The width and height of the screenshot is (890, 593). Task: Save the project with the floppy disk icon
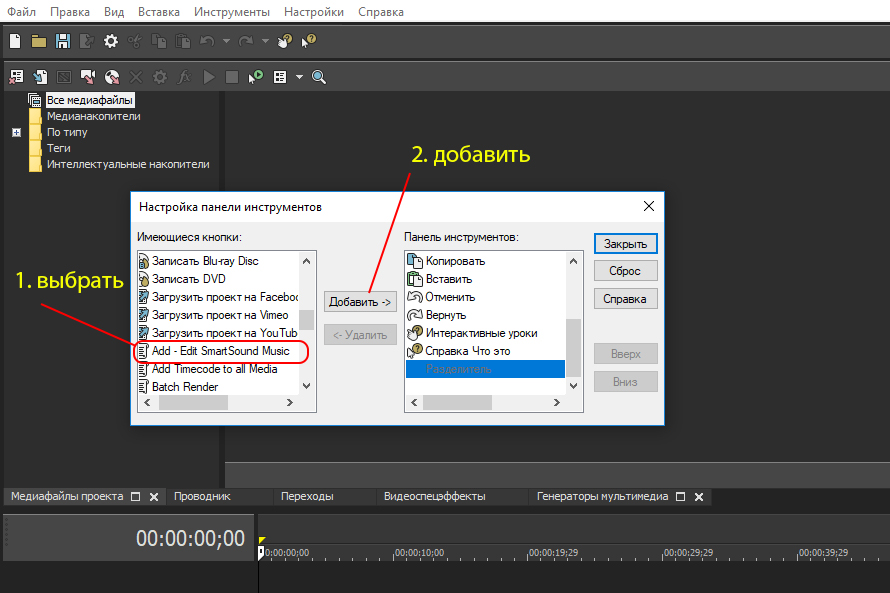pos(62,41)
